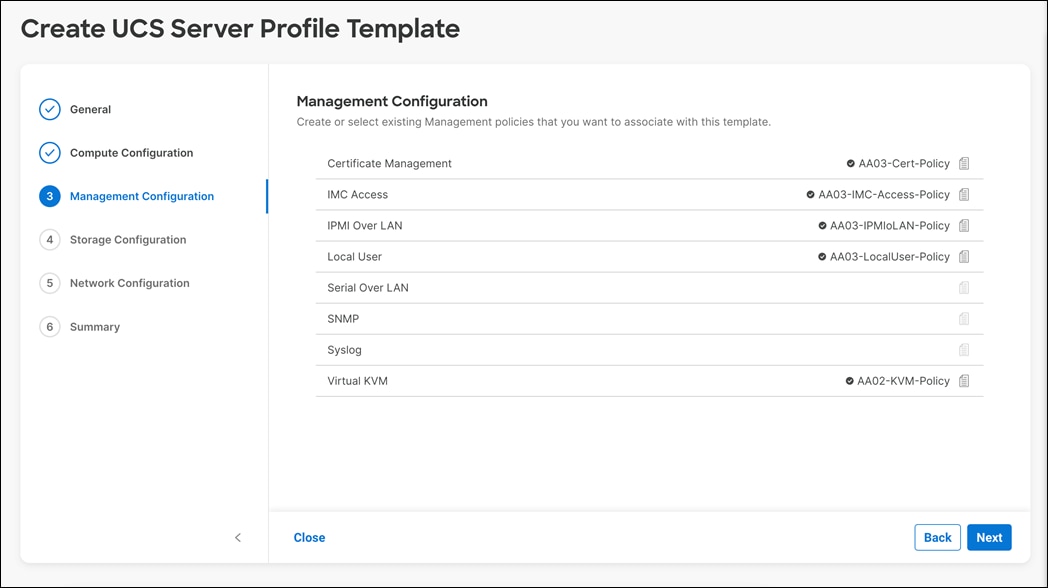
Task: Collapse the sidebar using the chevron
Action: click(238, 537)
